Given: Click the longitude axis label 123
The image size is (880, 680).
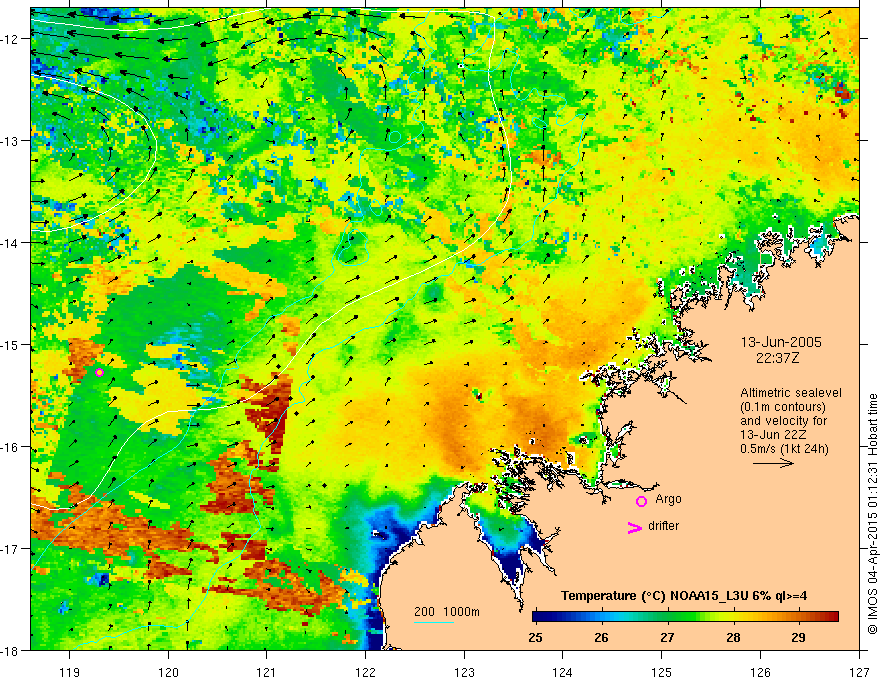Looking at the screenshot, I should (x=464, y=672).
